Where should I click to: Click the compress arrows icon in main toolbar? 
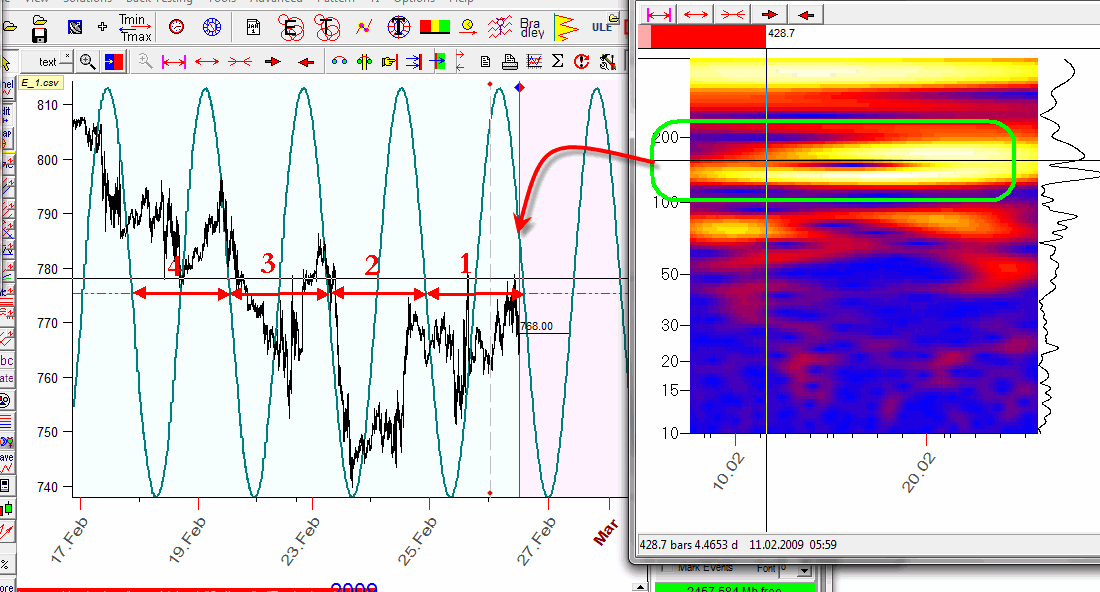[240, 62]
